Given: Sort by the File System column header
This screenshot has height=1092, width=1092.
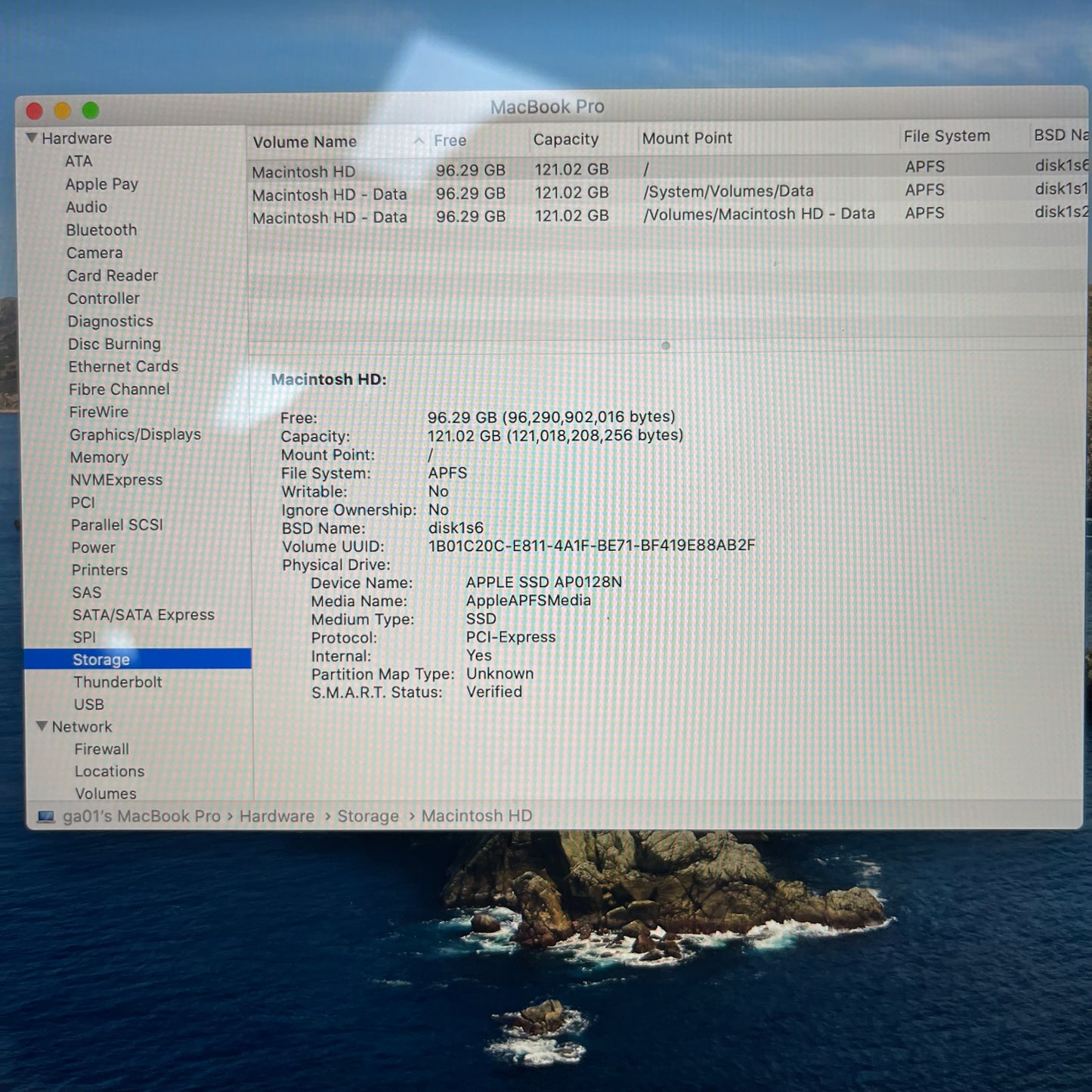Looking at the screenshot, I should (x=946, y=136).
